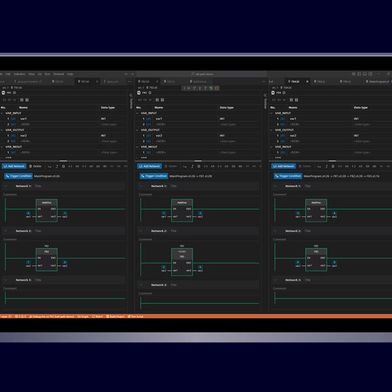Select the Network 3 header in the right pane
Image resolution: width=392 pixels, height=392 pixels.
331,280
